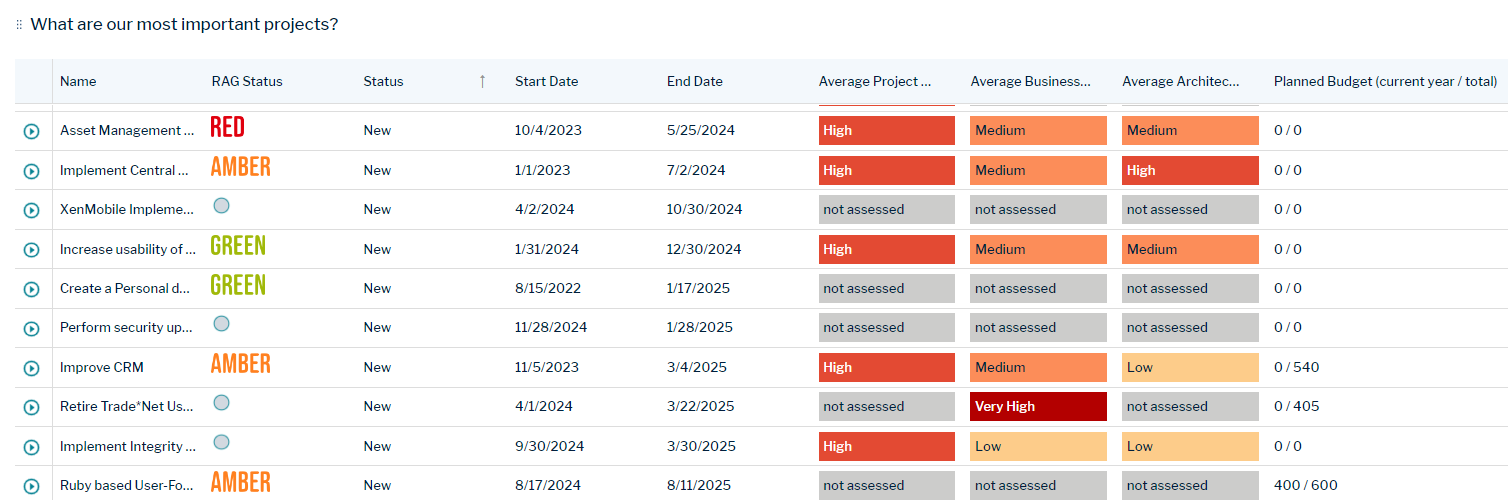The height and width of the screenshot is (500, 1508).
Task: Open the Implement Central project row icon
Action: click(x=32, y=171)
